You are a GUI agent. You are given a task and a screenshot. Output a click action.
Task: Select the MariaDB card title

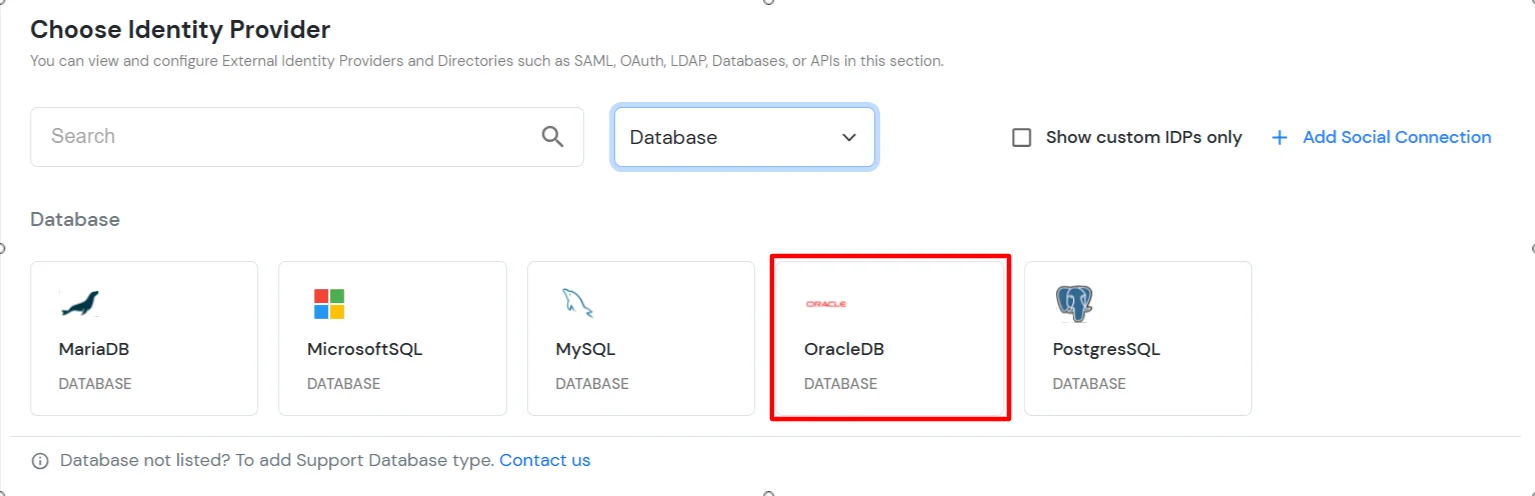pyautogui.click(x=94, y=349)
